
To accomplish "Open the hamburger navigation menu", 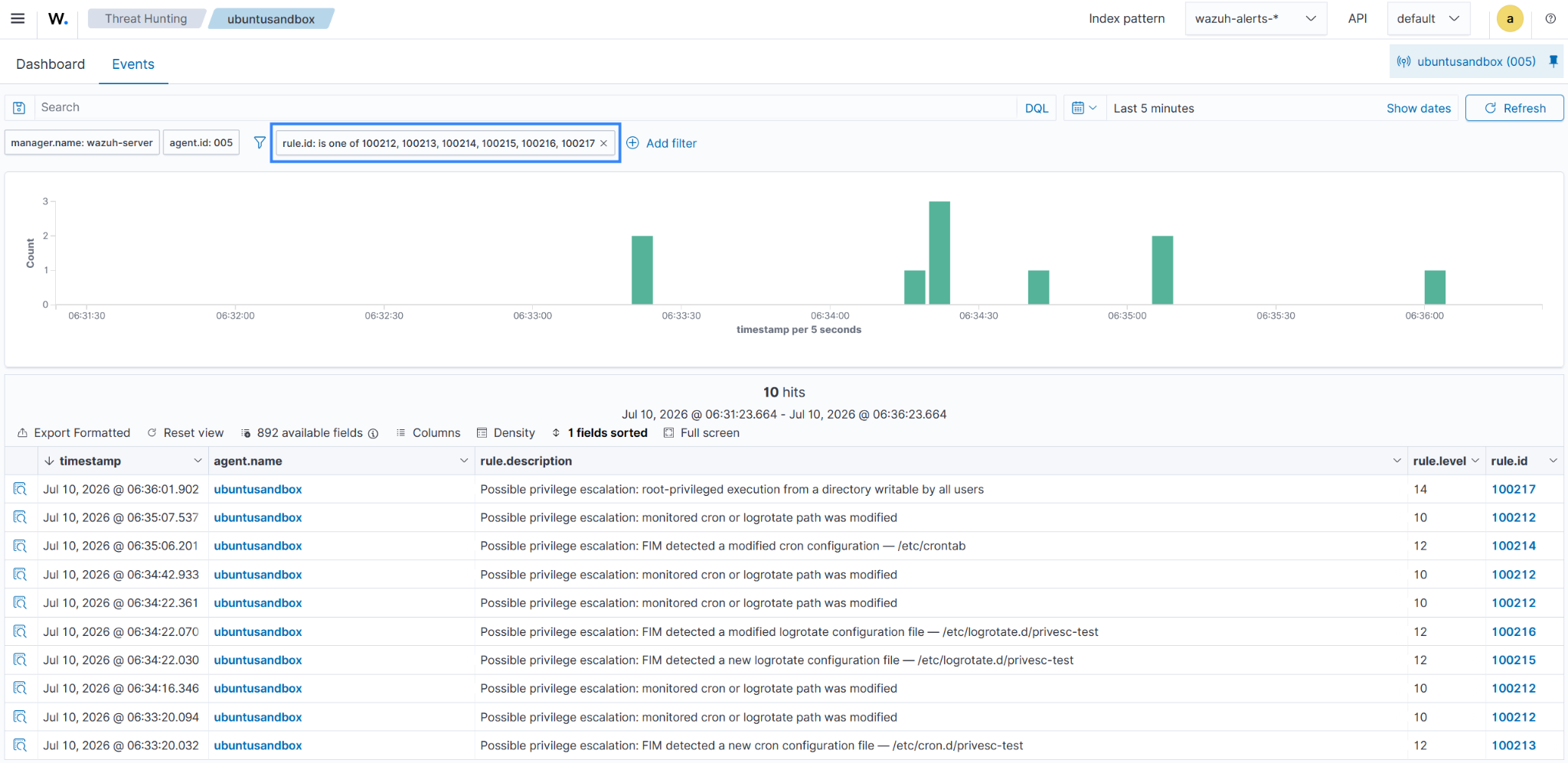I will pyautogui.click(x=18, y=18).
